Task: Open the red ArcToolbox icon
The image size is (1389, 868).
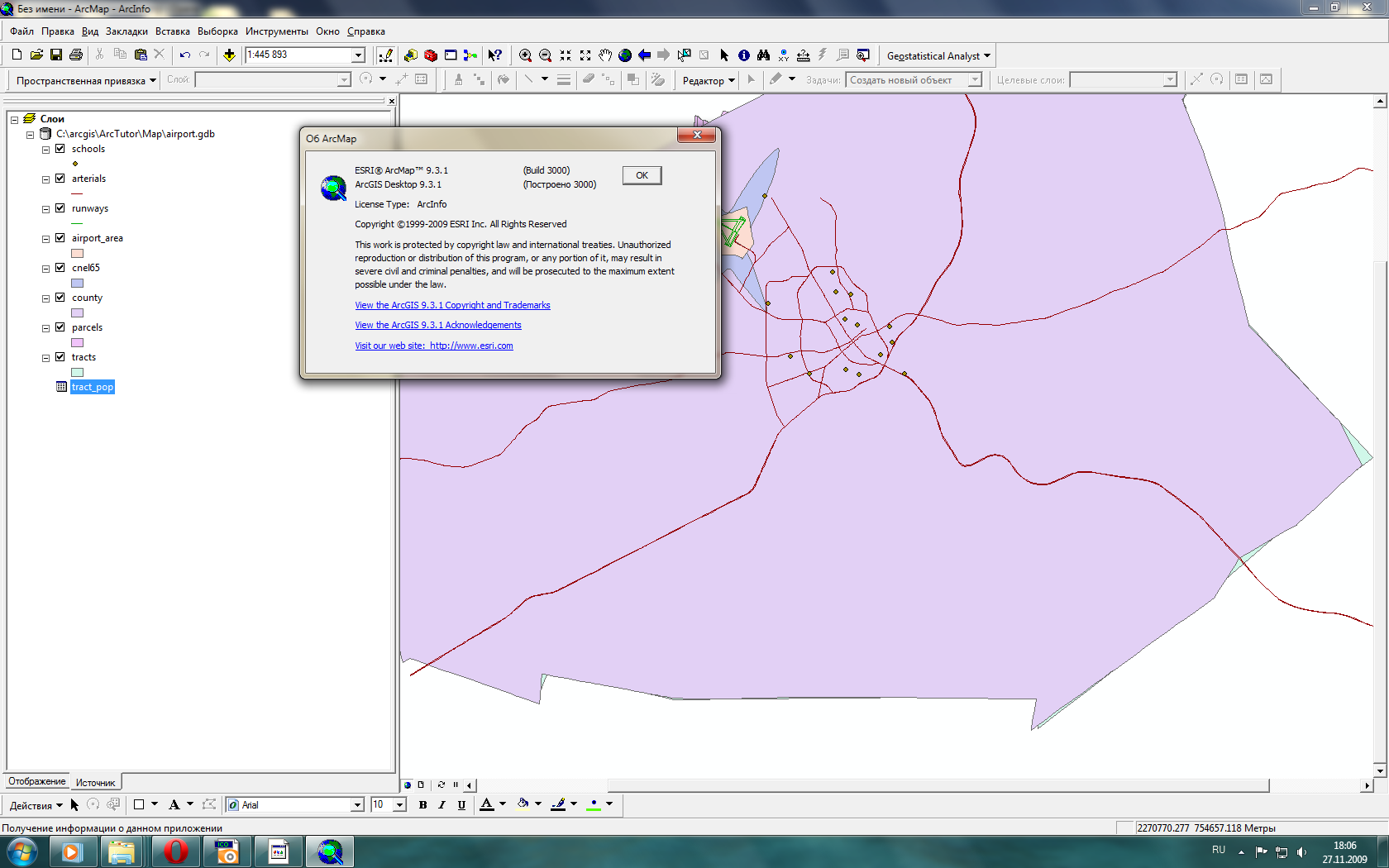Action: pyautogui.click(x=431, y=55)
